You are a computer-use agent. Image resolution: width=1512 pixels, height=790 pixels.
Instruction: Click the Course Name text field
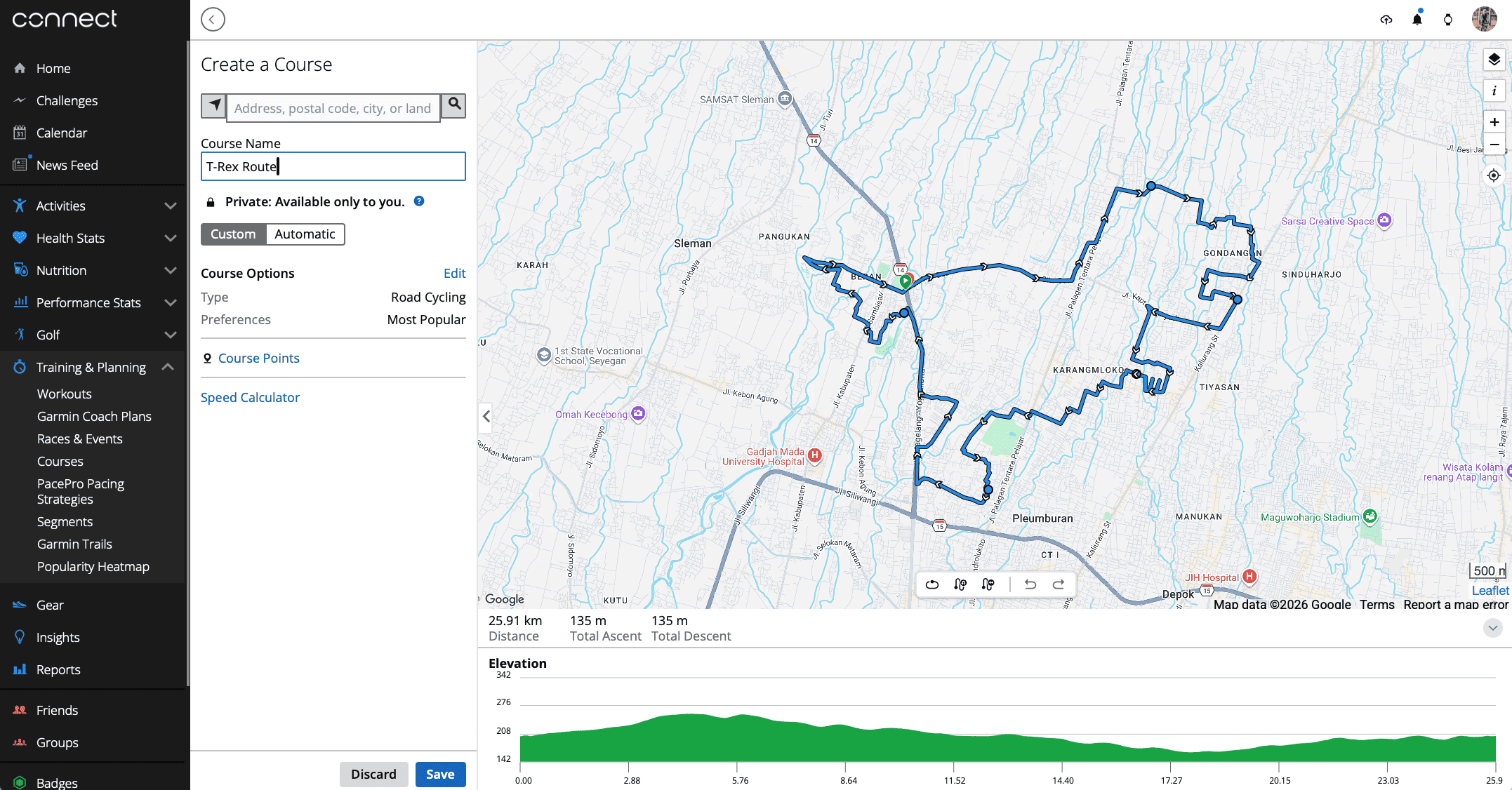pos(333,166)
